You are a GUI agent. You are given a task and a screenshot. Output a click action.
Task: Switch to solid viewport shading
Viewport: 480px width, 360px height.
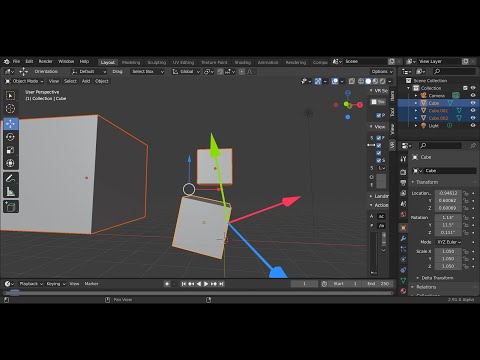[368, 81]
